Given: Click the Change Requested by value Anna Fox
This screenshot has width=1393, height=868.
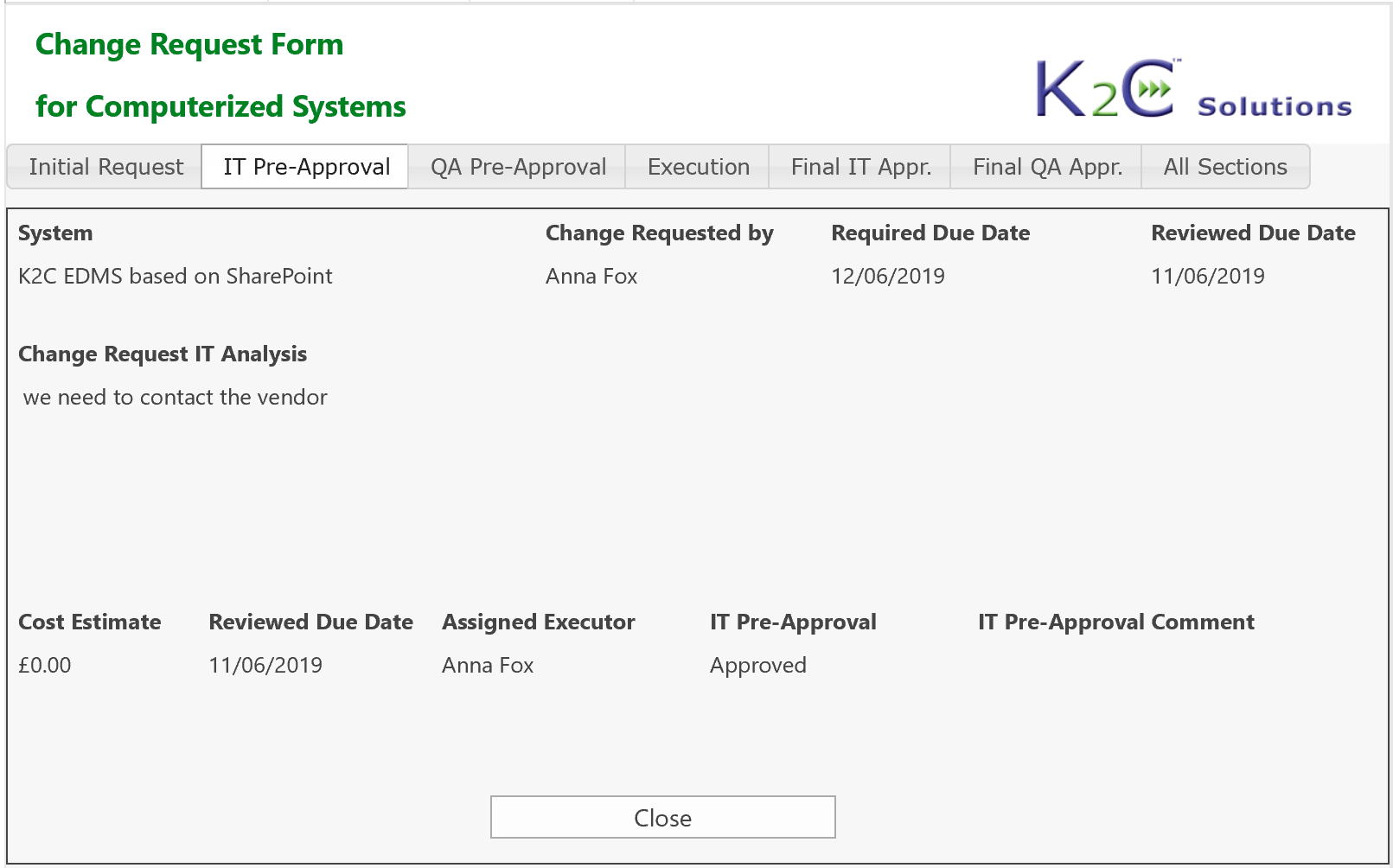Looking at the screenshot, I should pos(591,277).
